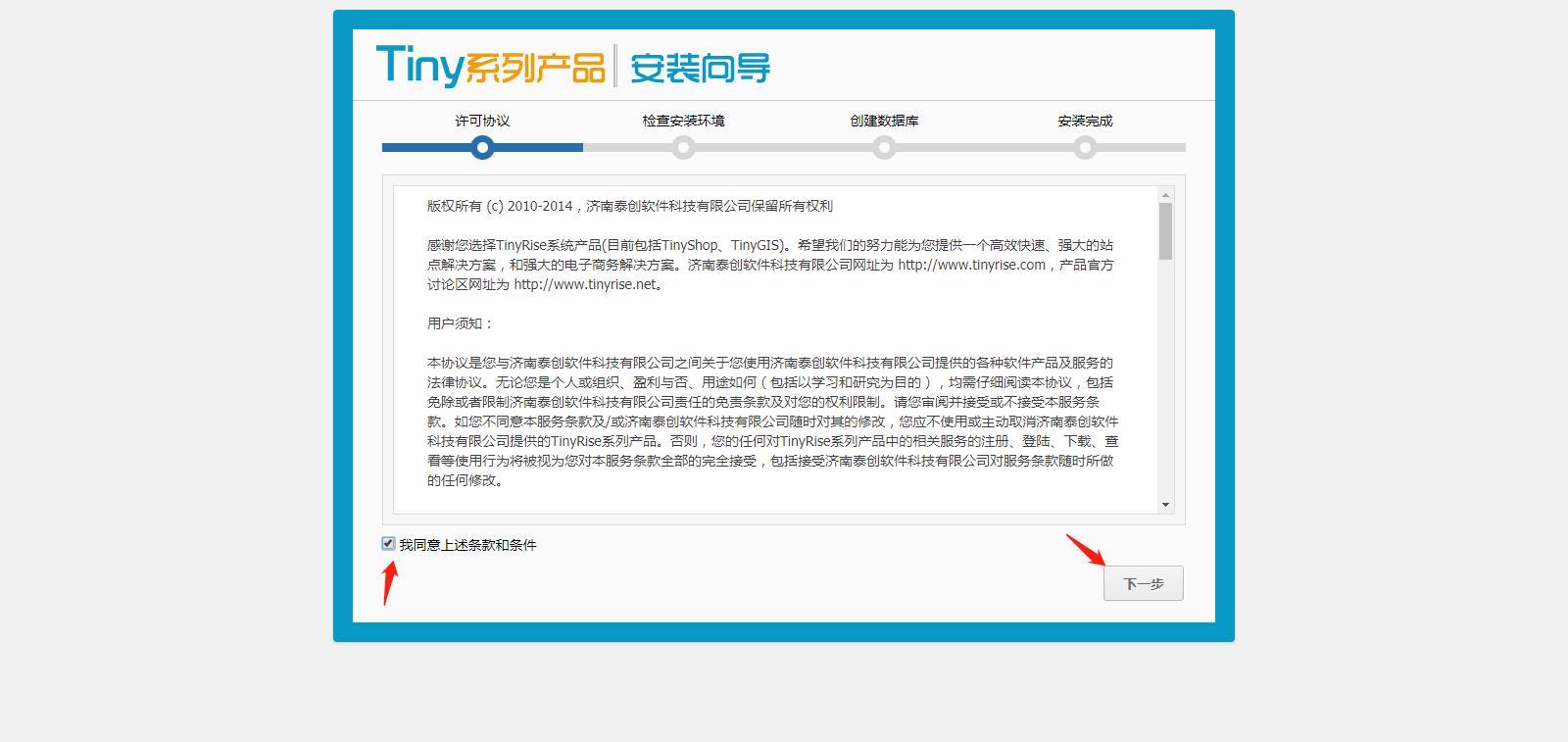Click the 创建数据库 step label

[885, 121]
